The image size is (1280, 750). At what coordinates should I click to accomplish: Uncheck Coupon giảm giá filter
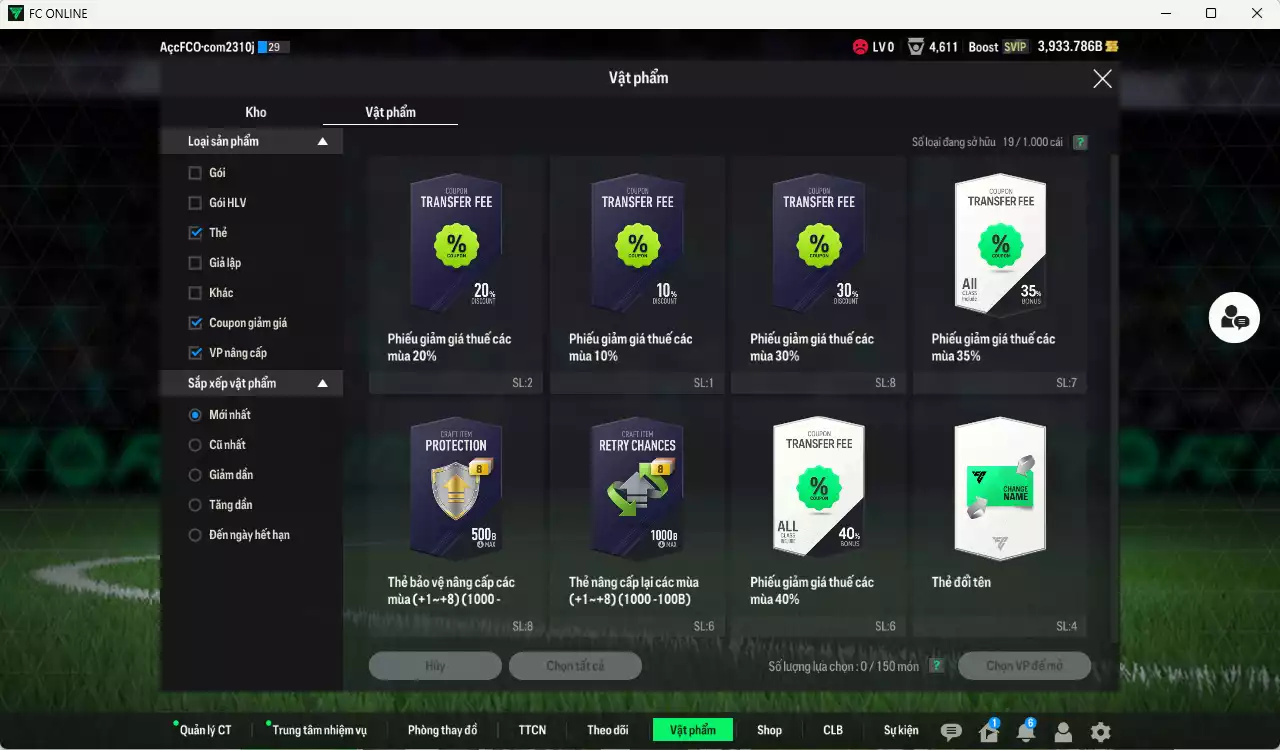(x=195, y=323)
